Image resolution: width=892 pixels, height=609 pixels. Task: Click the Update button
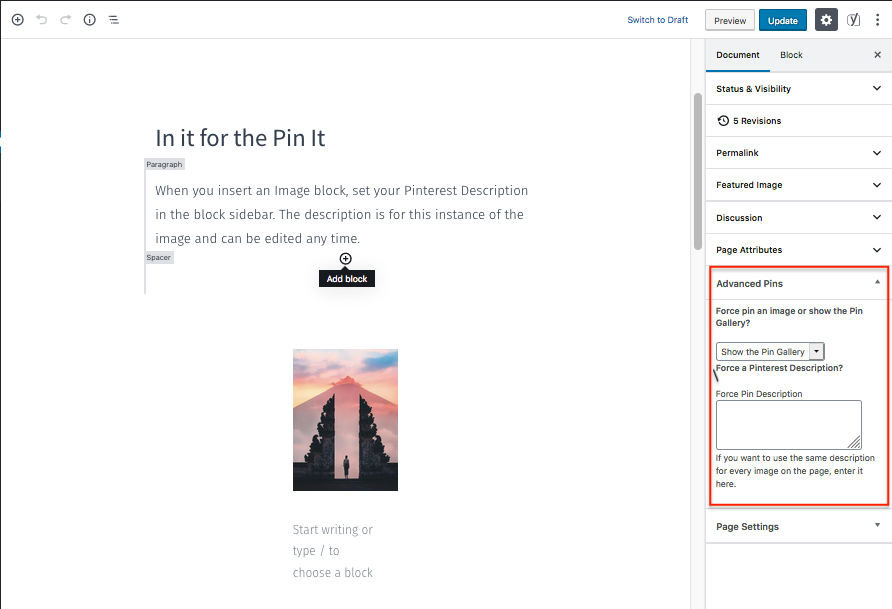click(782, 20)
